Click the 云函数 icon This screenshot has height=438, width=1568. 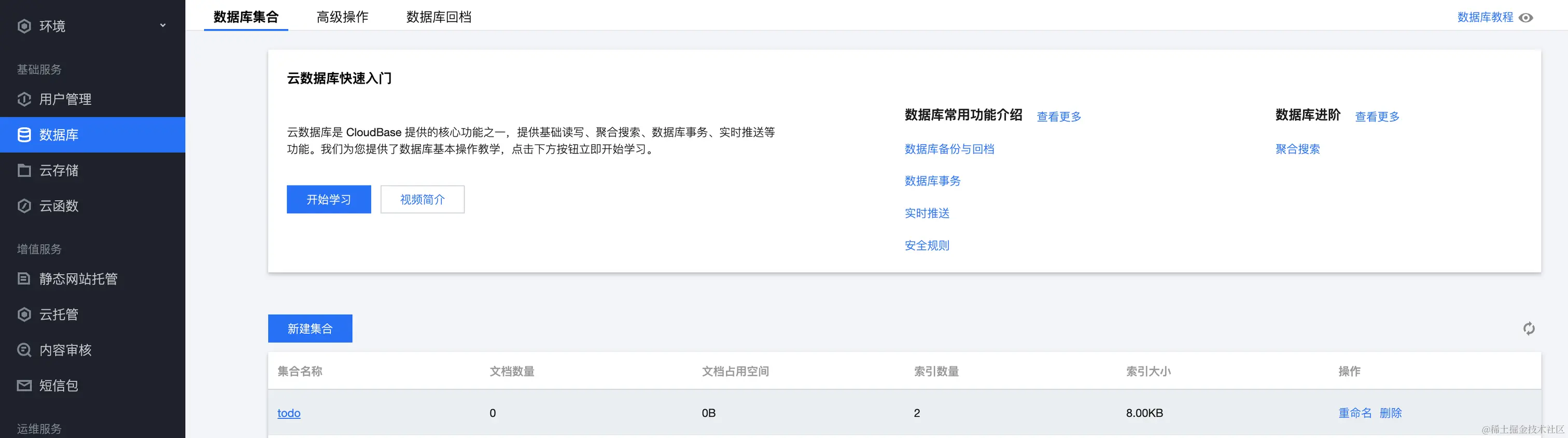24,206
